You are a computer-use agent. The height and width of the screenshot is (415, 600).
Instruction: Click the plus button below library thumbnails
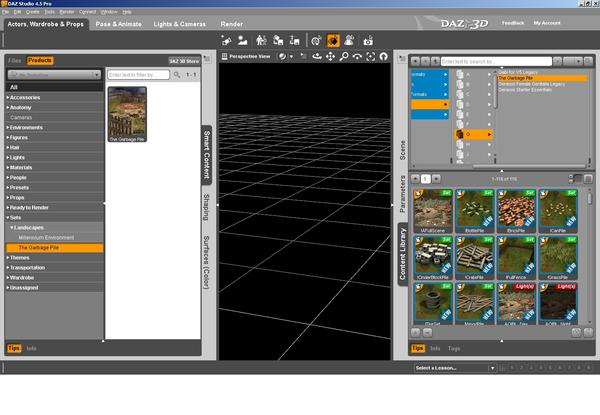tap(416, 333)
